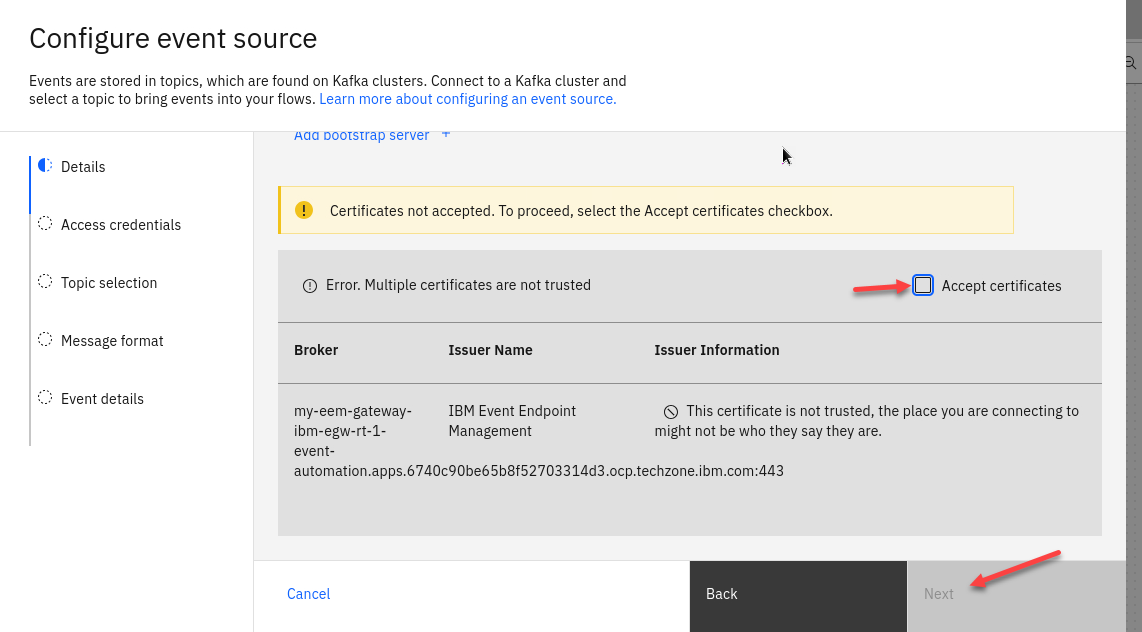Click the dashed circle icon beside Topic selection

[x=45, y=282]
